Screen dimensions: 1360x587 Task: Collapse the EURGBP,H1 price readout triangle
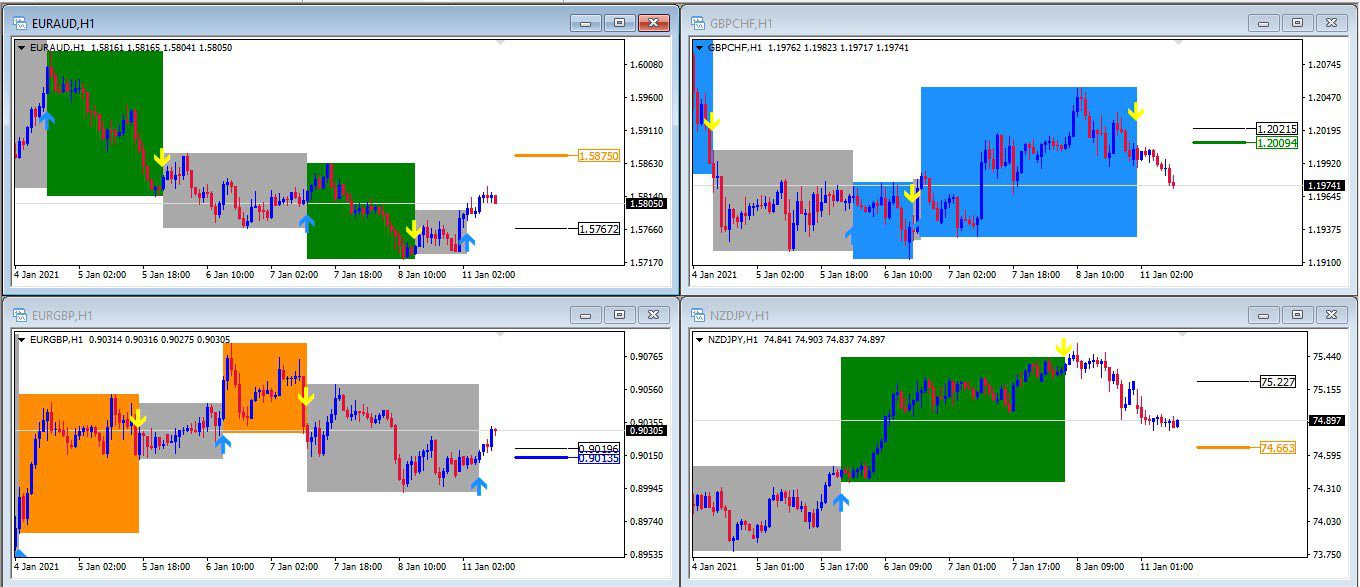[x=20, y=340]
